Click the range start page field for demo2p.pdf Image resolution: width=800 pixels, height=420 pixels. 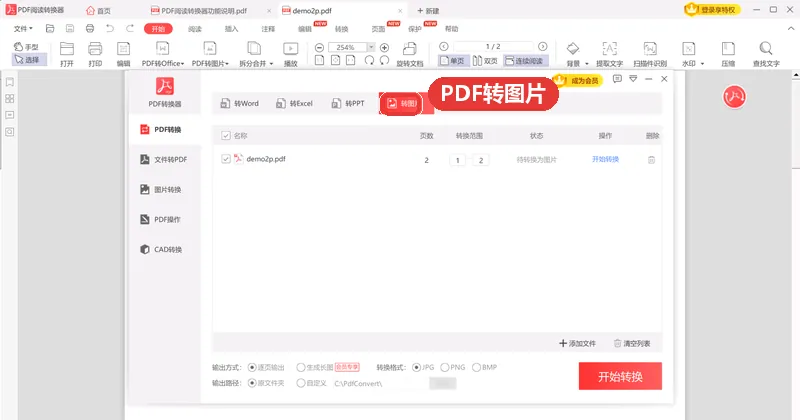[458, 160]
